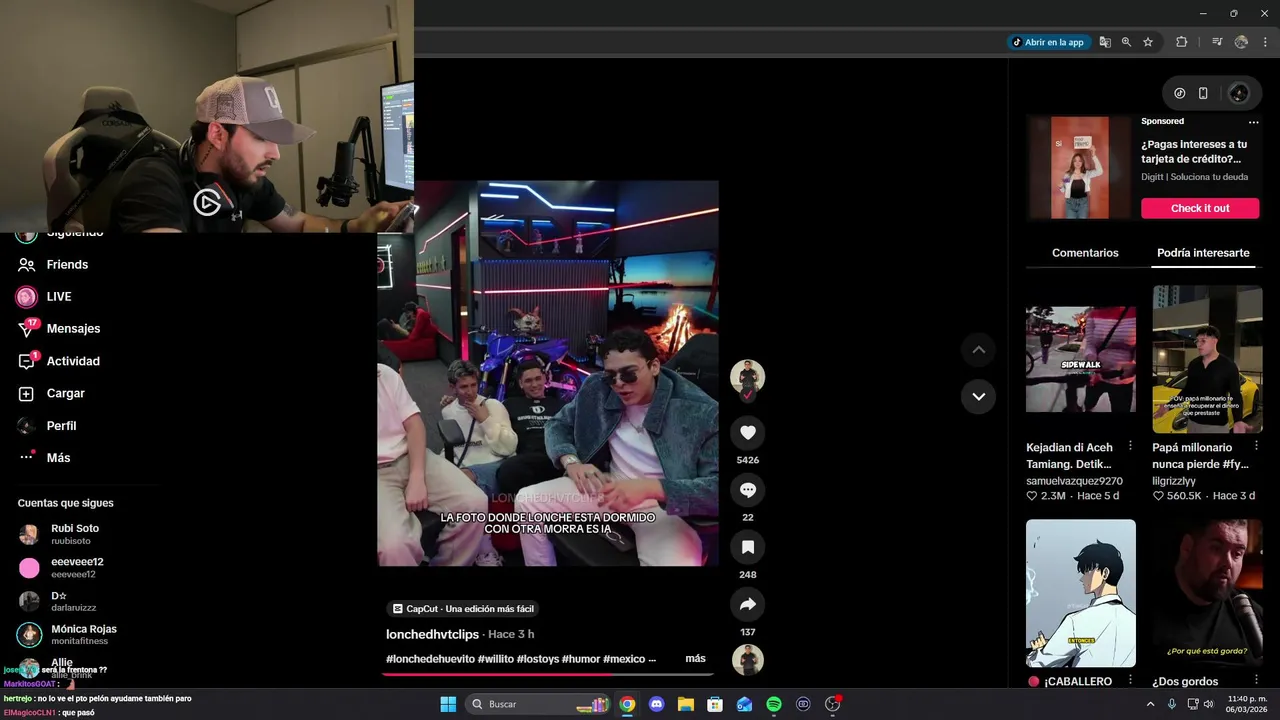Click the #humor hashtag

581,658
